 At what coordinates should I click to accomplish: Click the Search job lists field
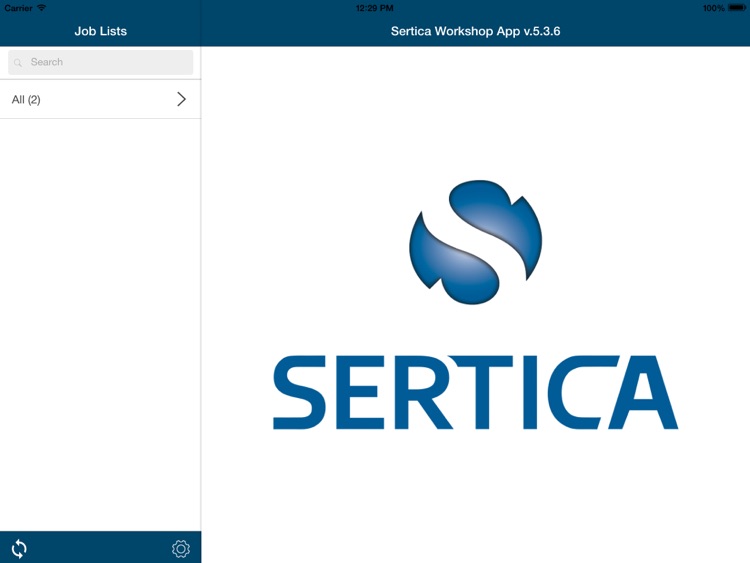(100, 62)
